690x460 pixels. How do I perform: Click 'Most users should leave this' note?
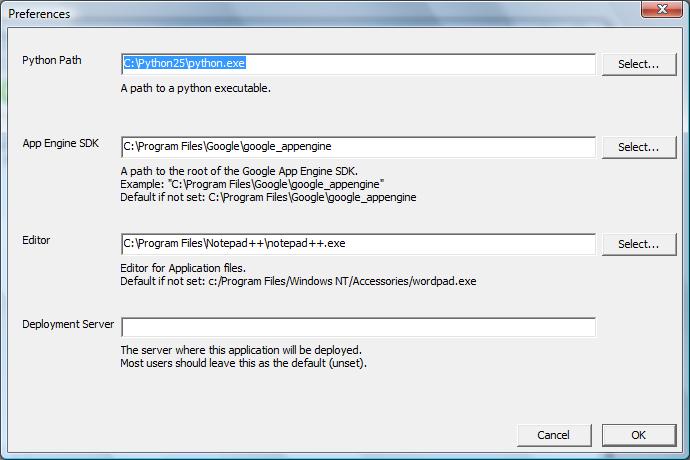tap(243, 363)
